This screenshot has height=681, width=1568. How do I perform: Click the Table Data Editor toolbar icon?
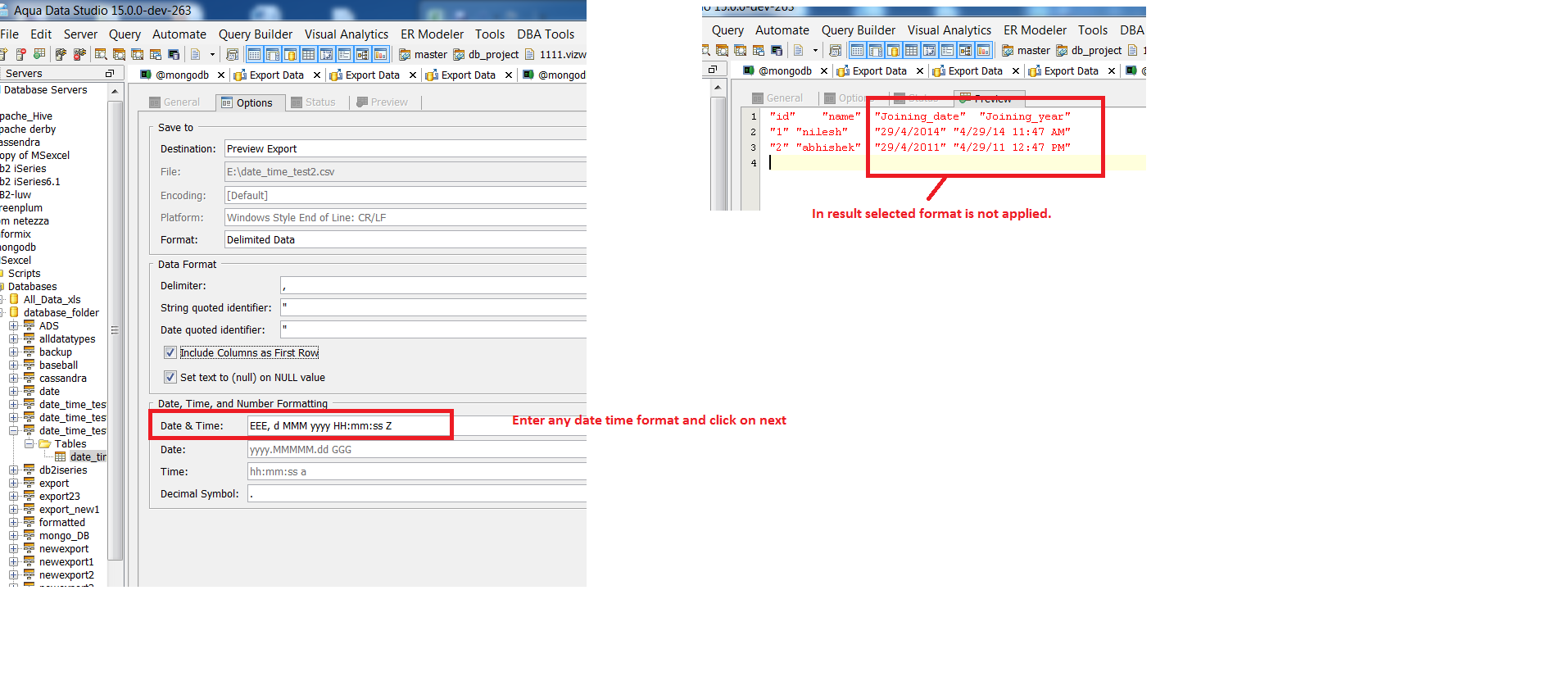coord(120,54)
